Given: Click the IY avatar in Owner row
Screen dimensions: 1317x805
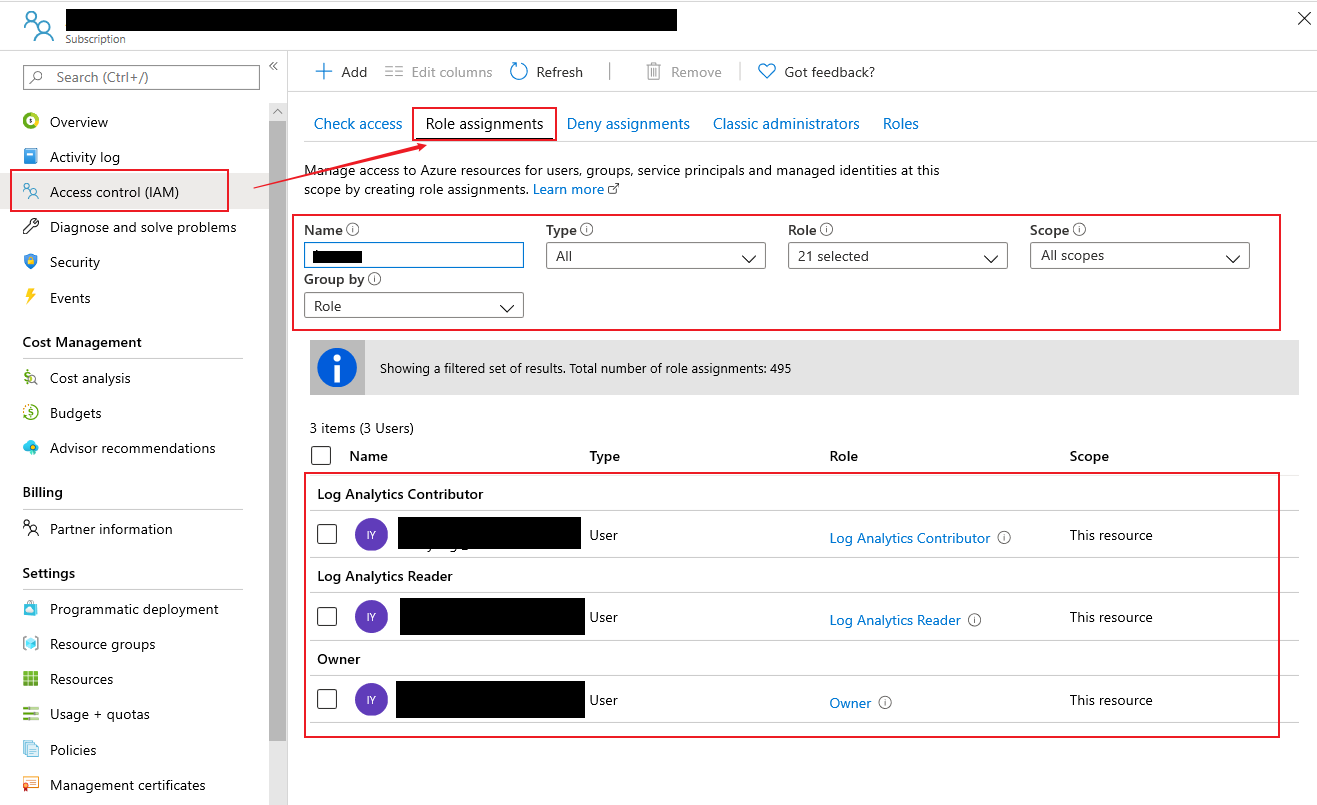Looking at the screenshot, I should pos(371,700).
